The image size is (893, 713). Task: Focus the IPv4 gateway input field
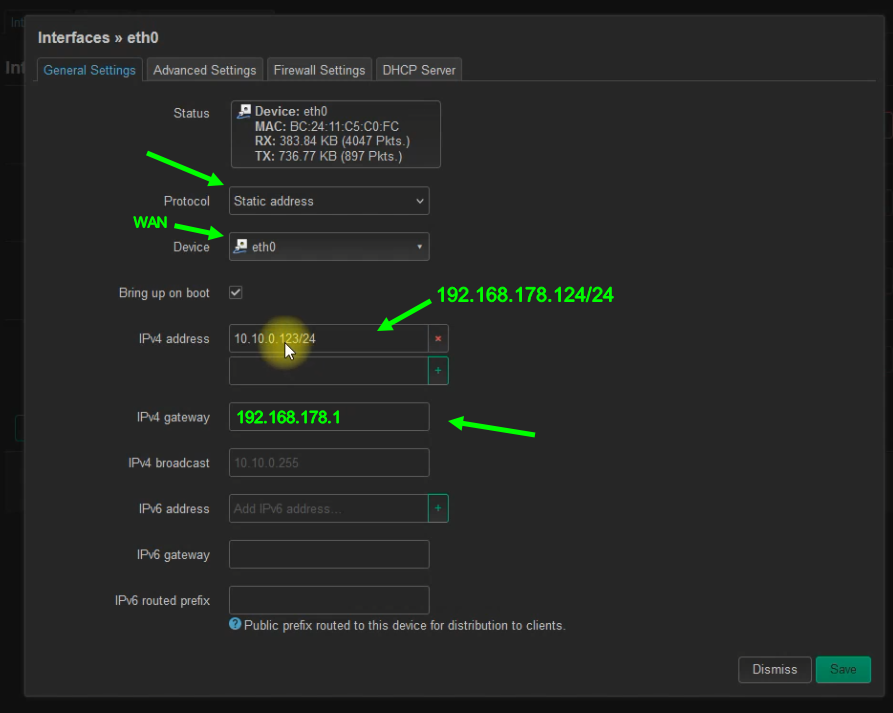[x=329, y=417]
